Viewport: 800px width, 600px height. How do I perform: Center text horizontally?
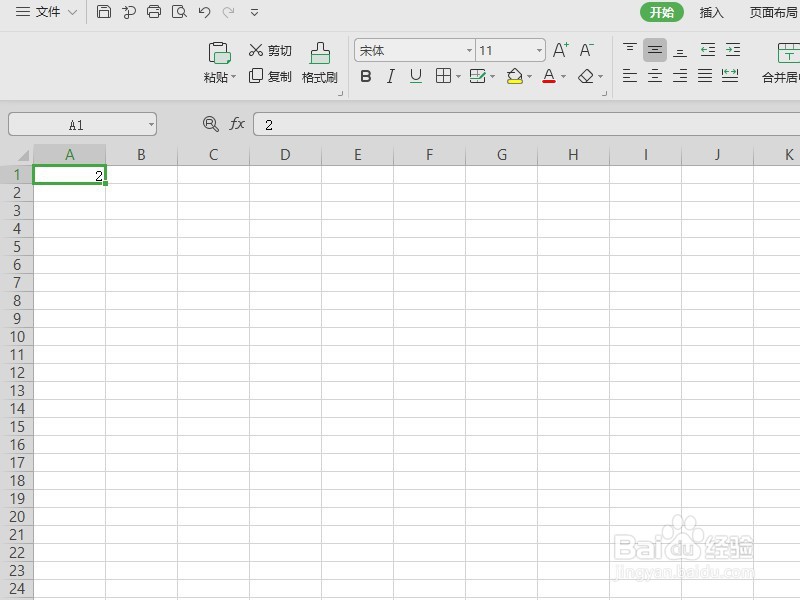tap(655, 76)
